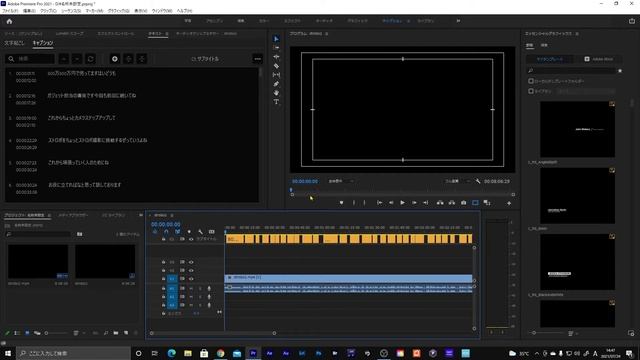Toggle Safe Margins button in Program monitor
Image resolution: width=640 pixels, height=360 pixels.
[475, 202]
